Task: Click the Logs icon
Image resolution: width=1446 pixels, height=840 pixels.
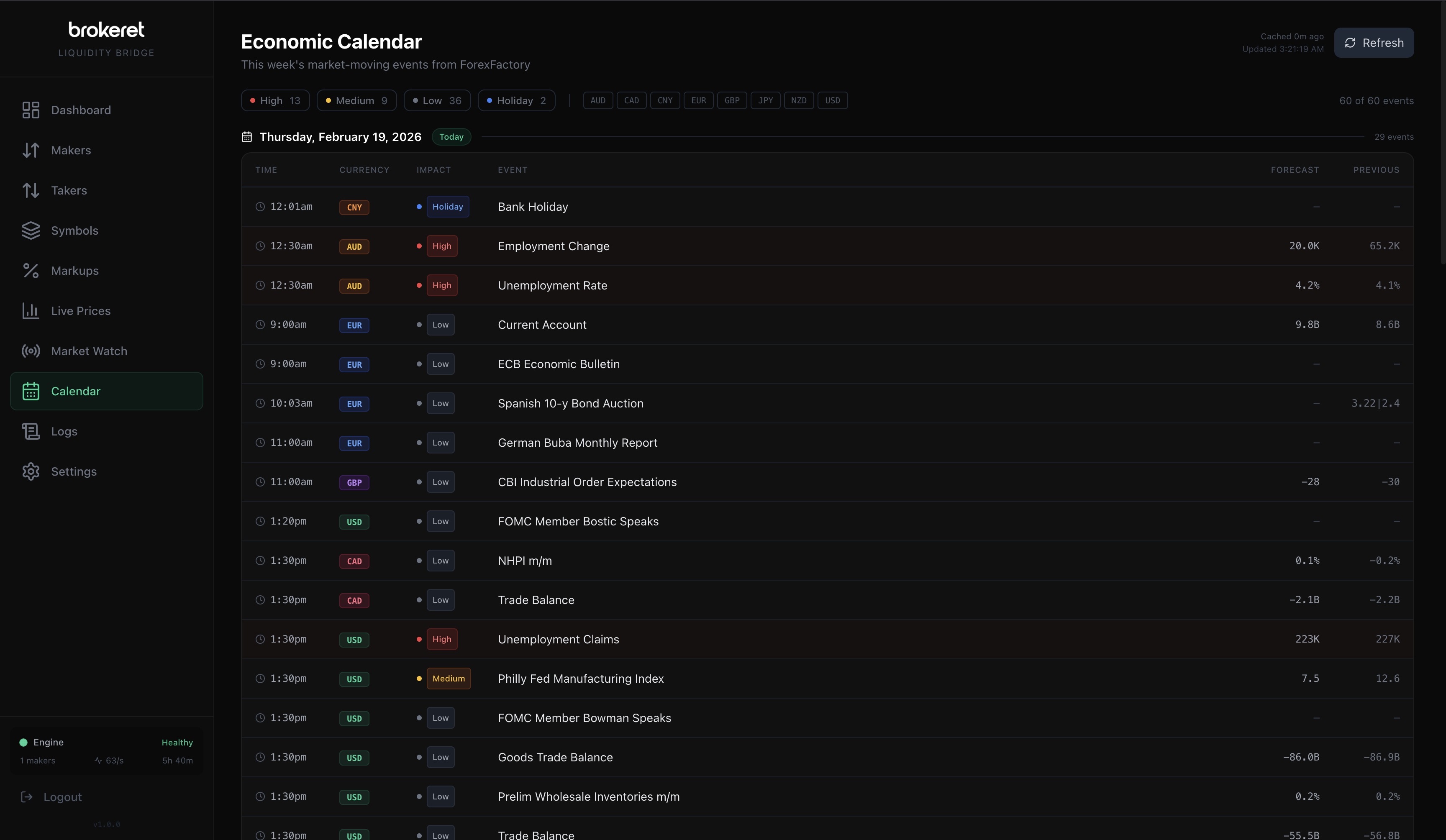Action: pos(31,431)
